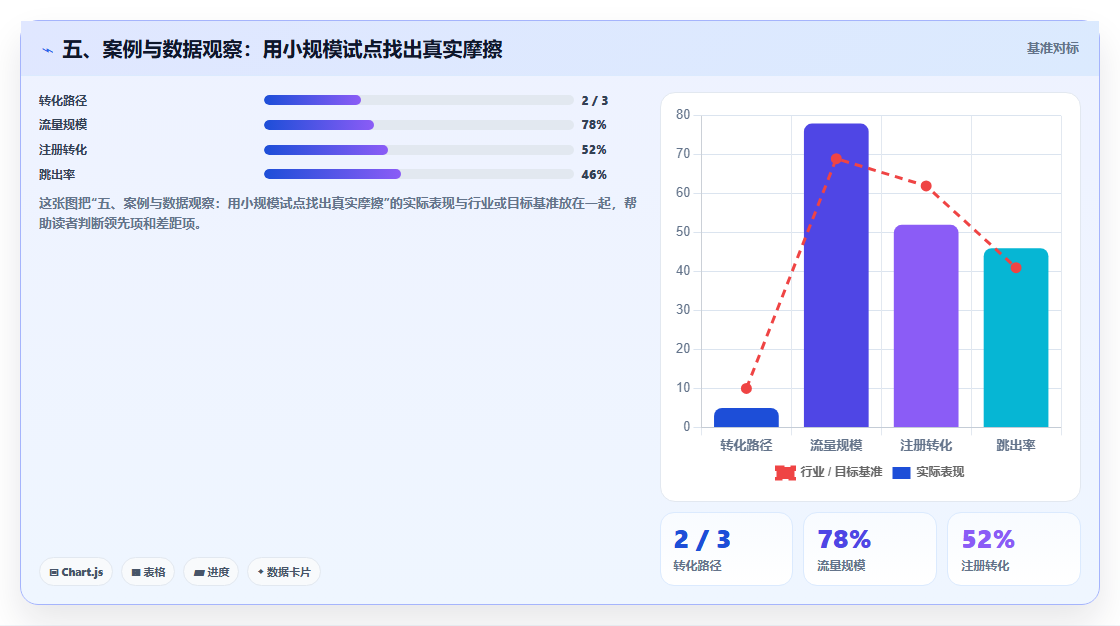
Task: Click the 注册转化 bar in the chart
Action: [x=926, y=326]
